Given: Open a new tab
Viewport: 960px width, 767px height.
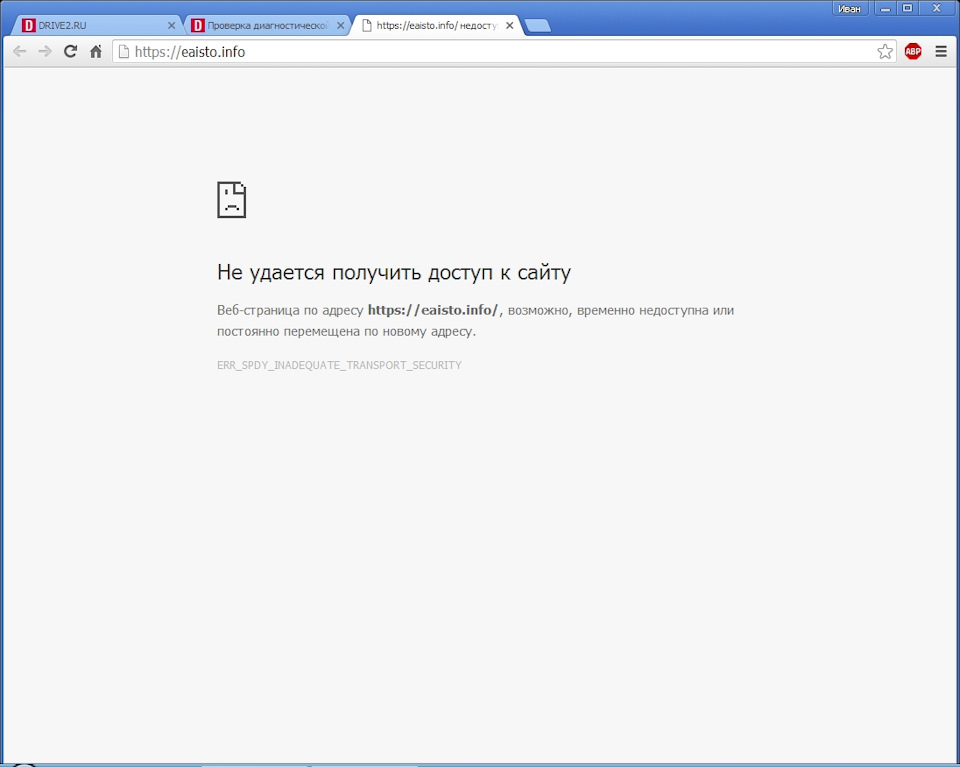Looking at the screenshot, I should click(x=538, y=26).
